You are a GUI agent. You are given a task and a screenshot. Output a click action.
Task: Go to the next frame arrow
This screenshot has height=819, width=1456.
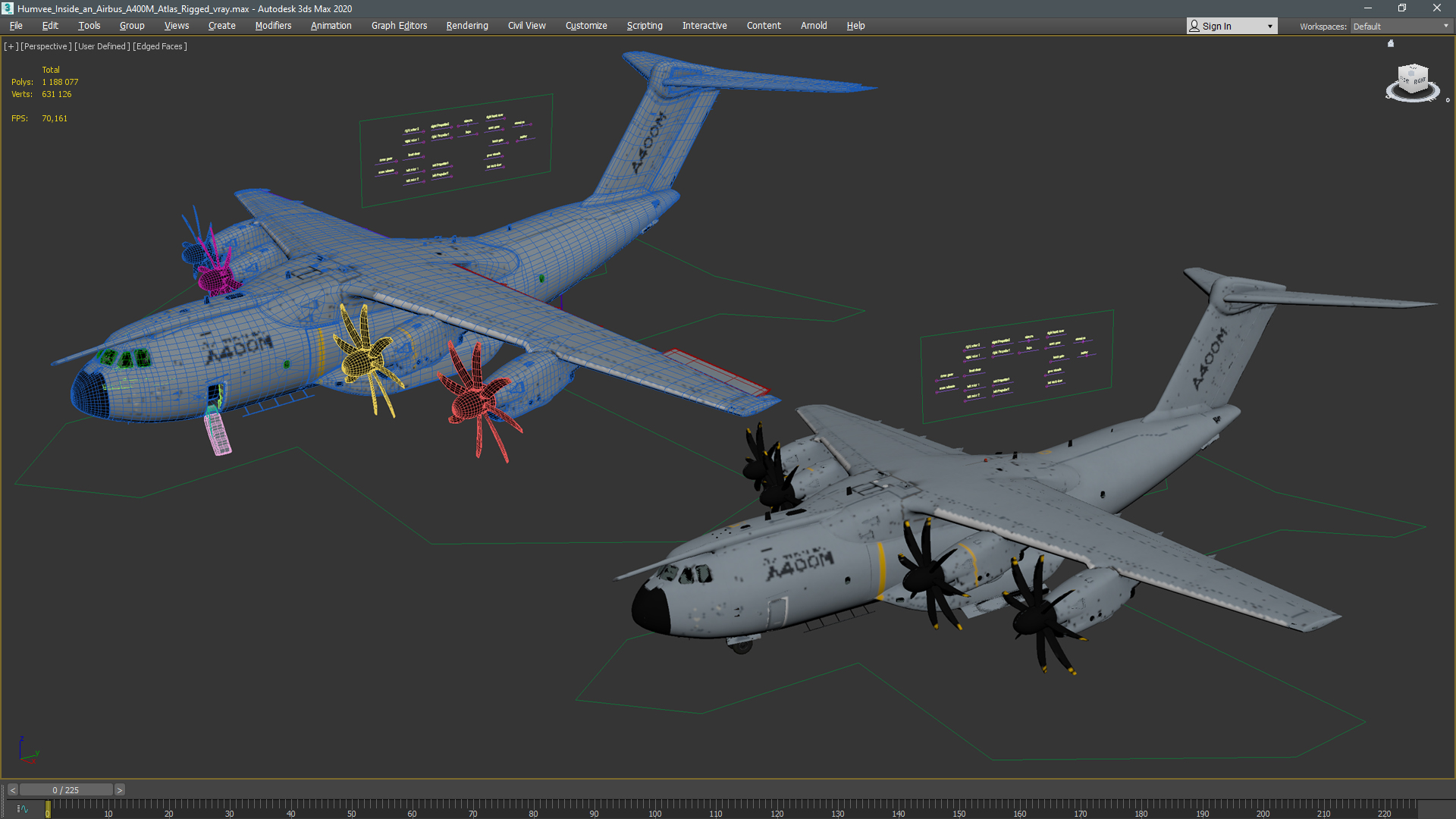coord(119,790)
